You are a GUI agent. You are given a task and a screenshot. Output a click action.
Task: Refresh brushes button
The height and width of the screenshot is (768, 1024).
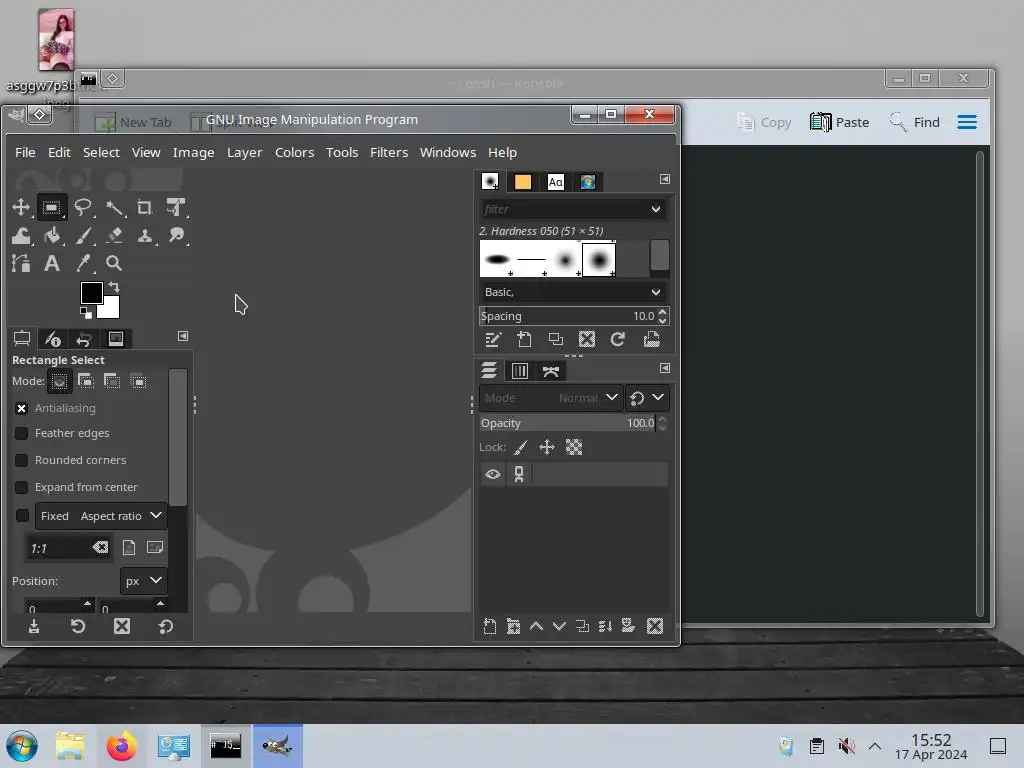pyautogui.click(x=618, y=340)
